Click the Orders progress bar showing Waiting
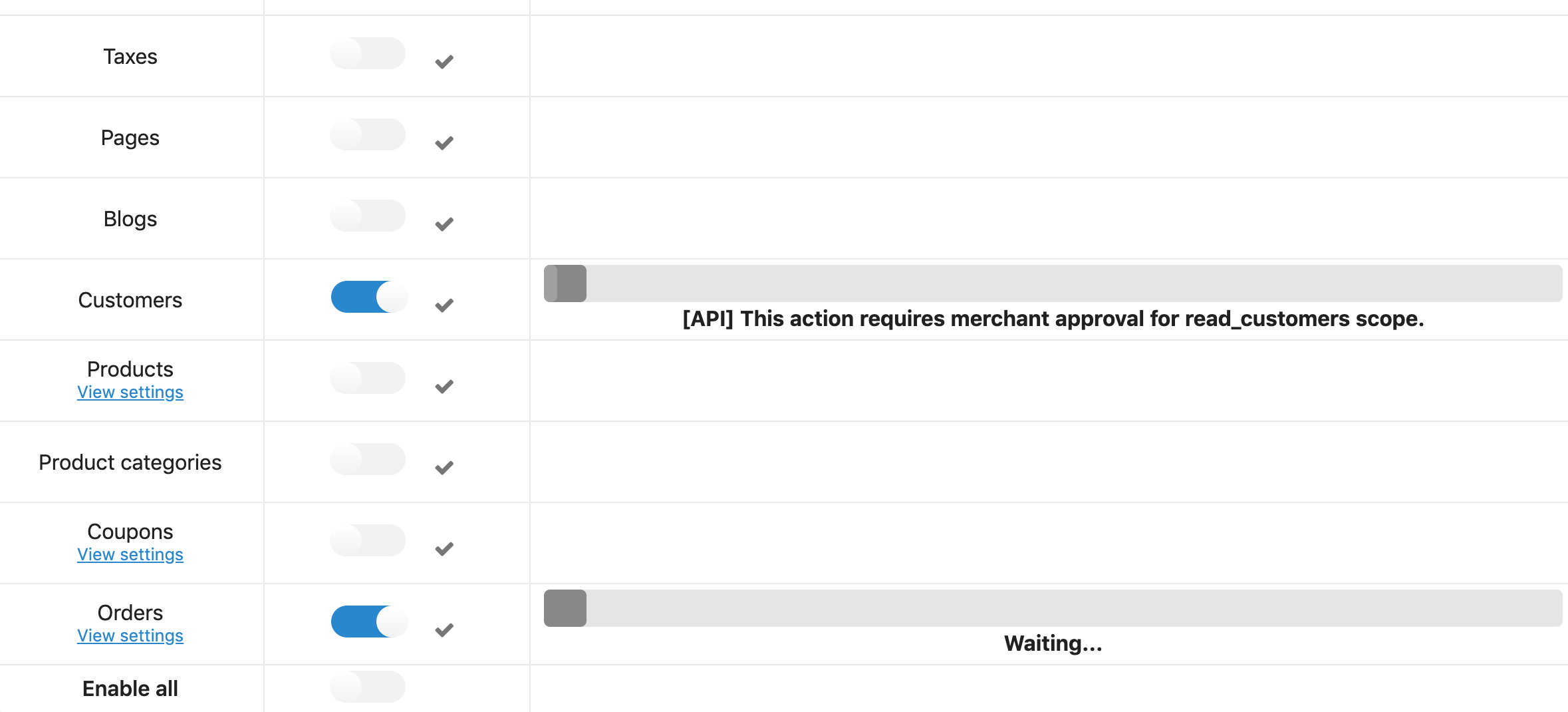The height and width of the screenshot is (712, 1568). (1053, 608)
